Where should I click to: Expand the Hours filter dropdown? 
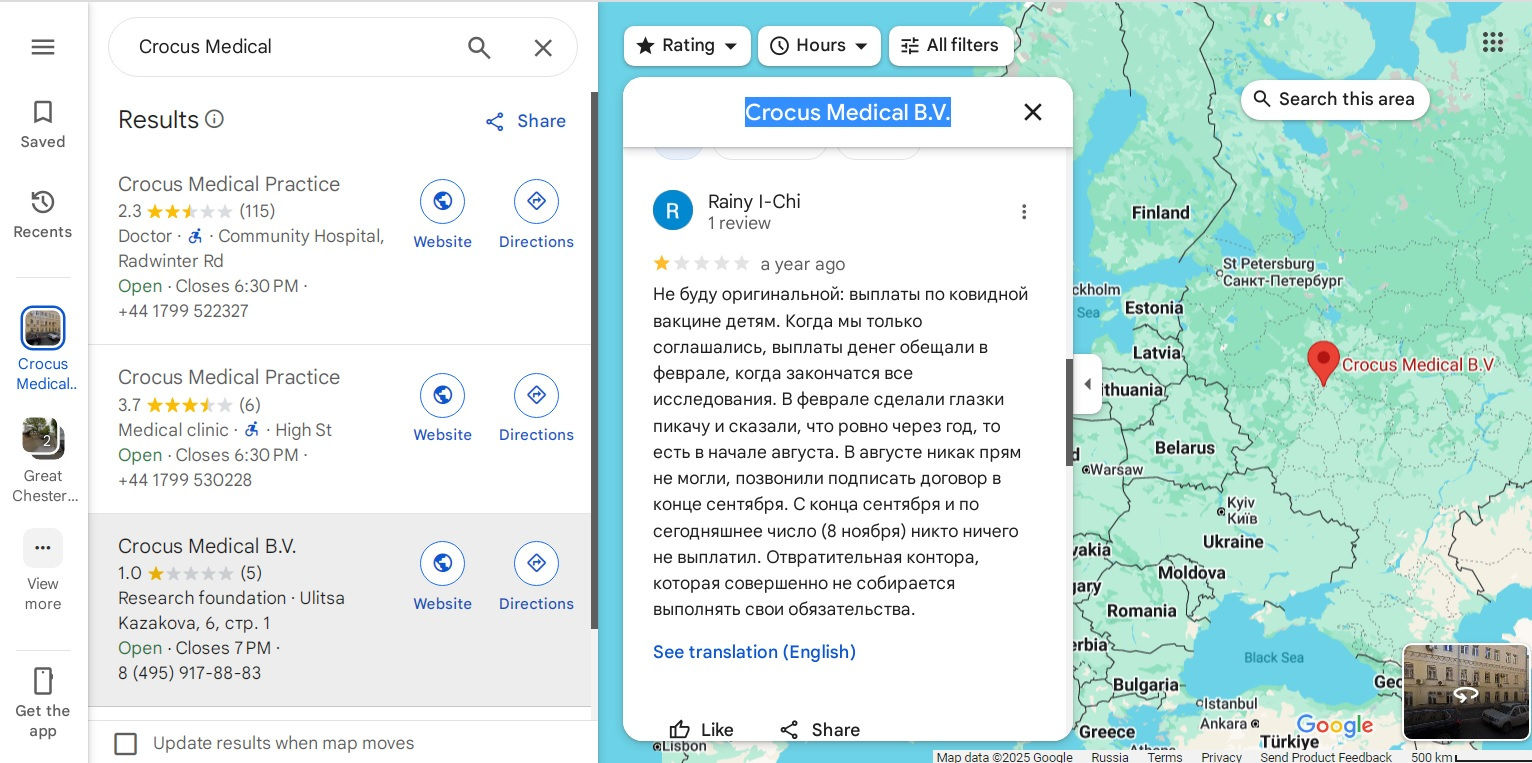tap(819, 46)
